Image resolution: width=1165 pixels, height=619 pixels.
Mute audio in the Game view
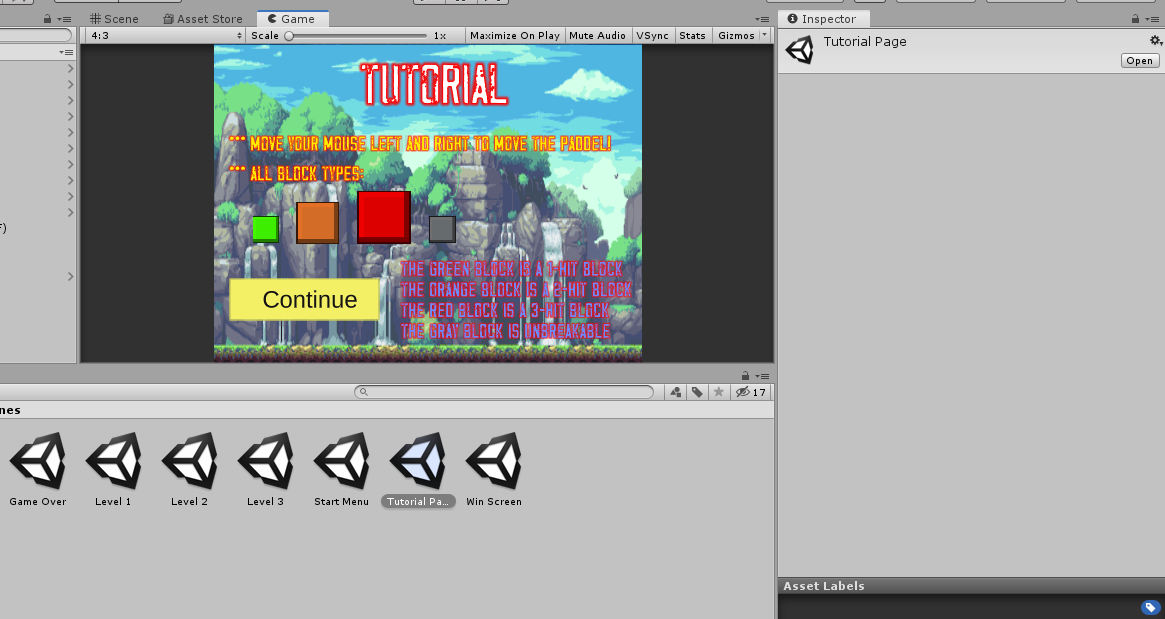click(x=598, y=35)
